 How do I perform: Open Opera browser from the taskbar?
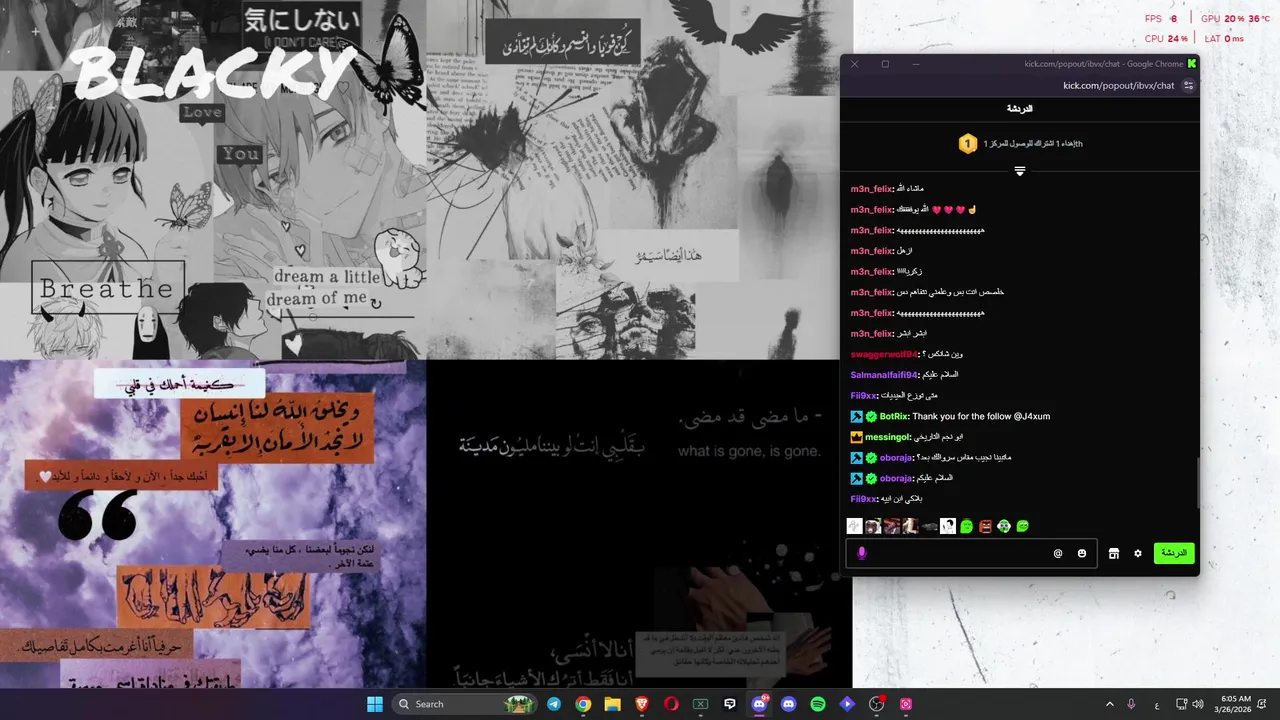(x=671, y=704)
